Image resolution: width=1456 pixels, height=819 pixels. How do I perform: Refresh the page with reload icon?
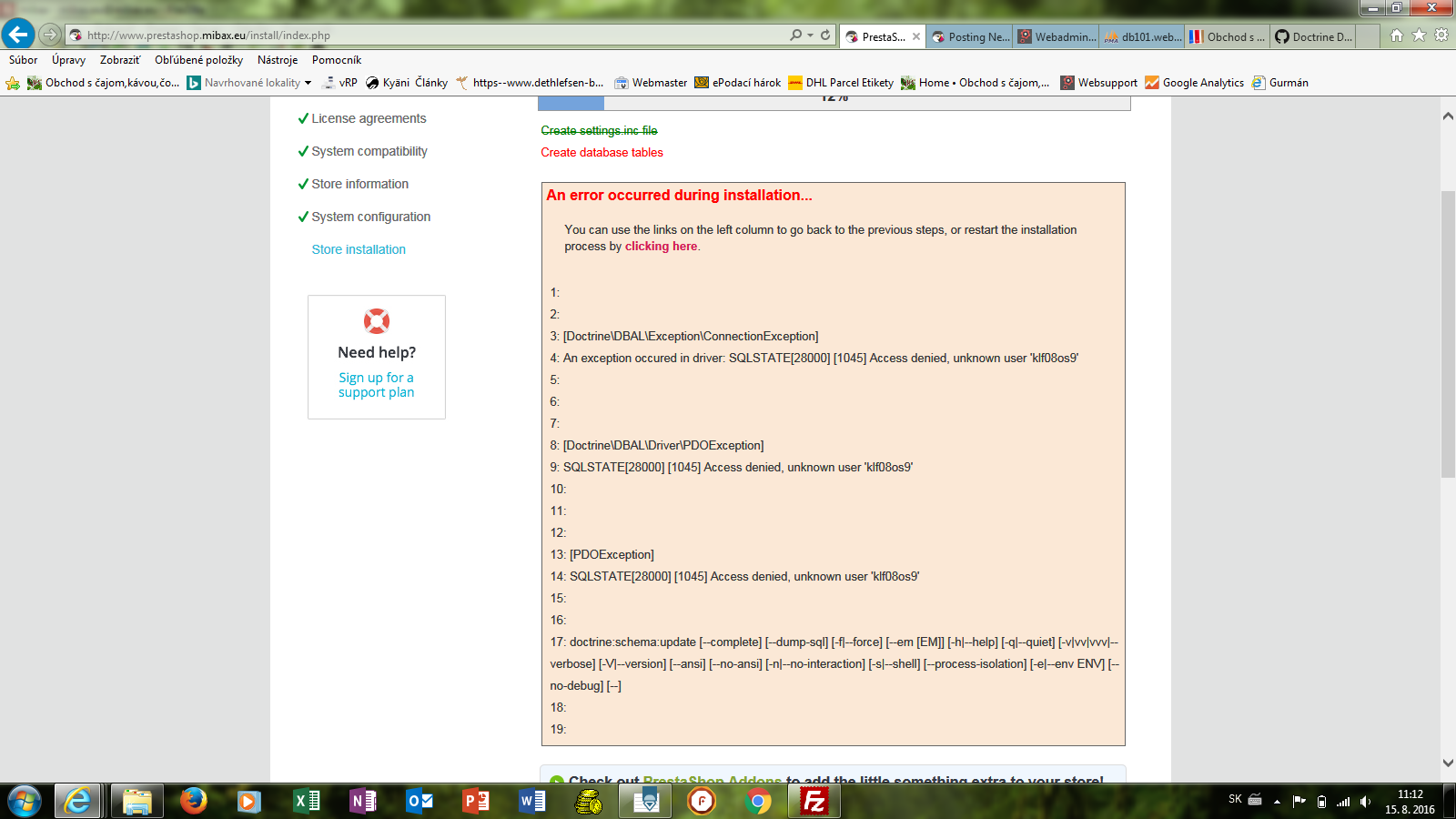tap(825, 35)
